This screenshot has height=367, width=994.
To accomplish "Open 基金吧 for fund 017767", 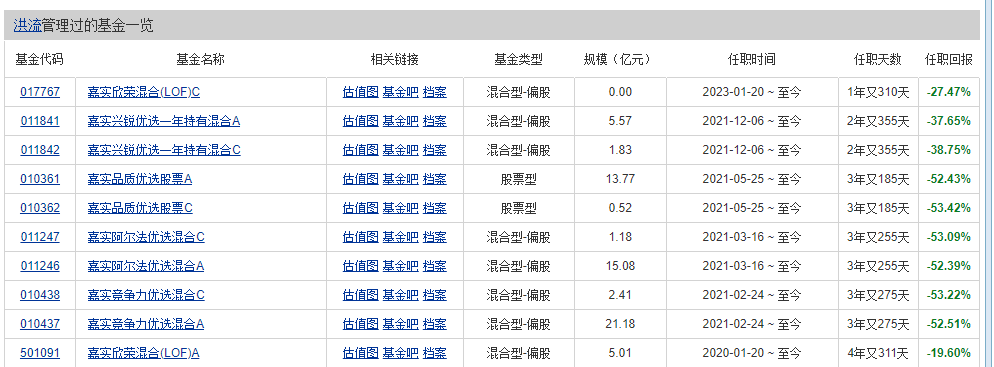I will pos(401,92).
